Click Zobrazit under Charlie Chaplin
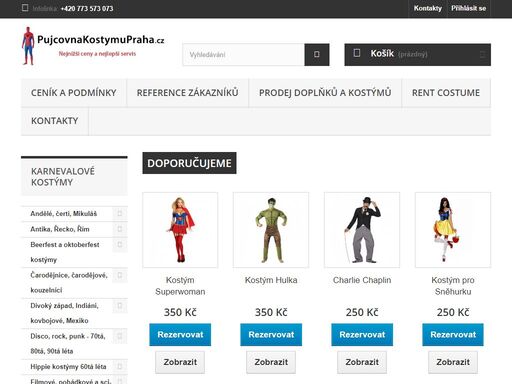 362,362
